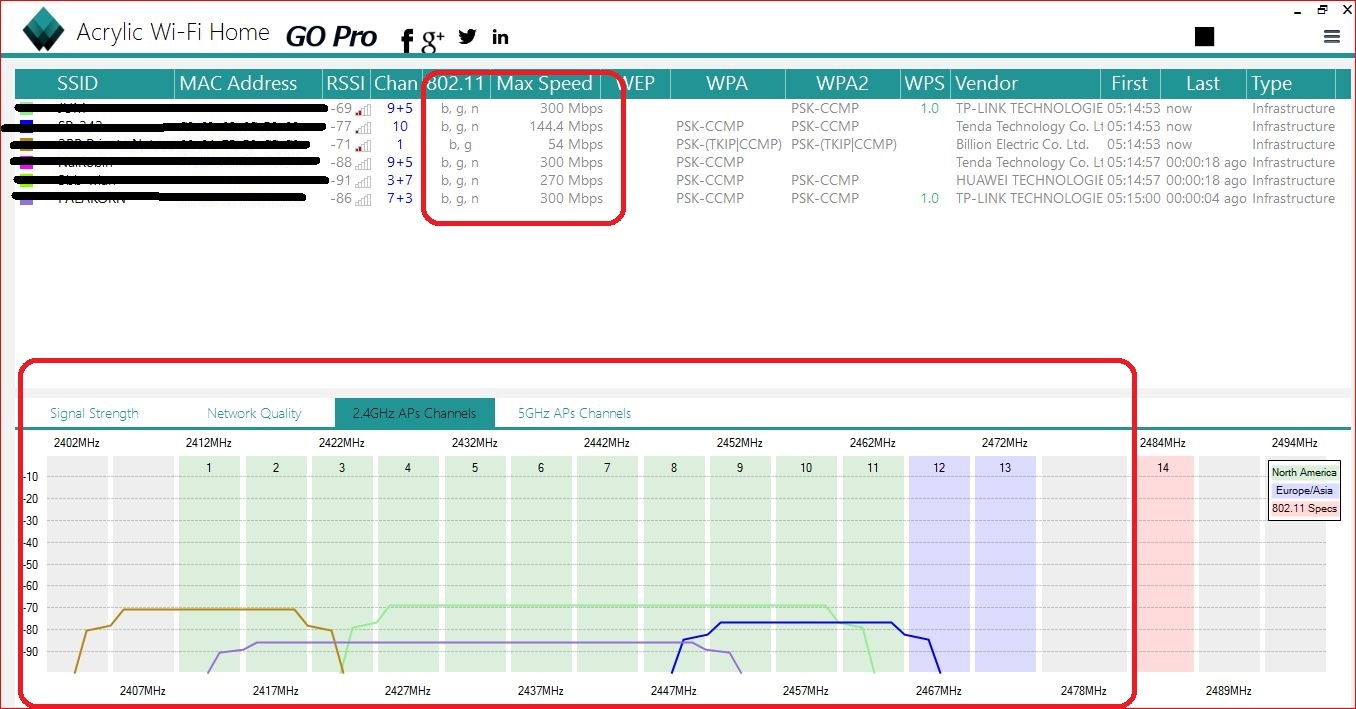The height and width of the screenshot is (709, 1356).
Task: Click the signal bars icon beside RSSI -91
Action: (x=364, y=181)
